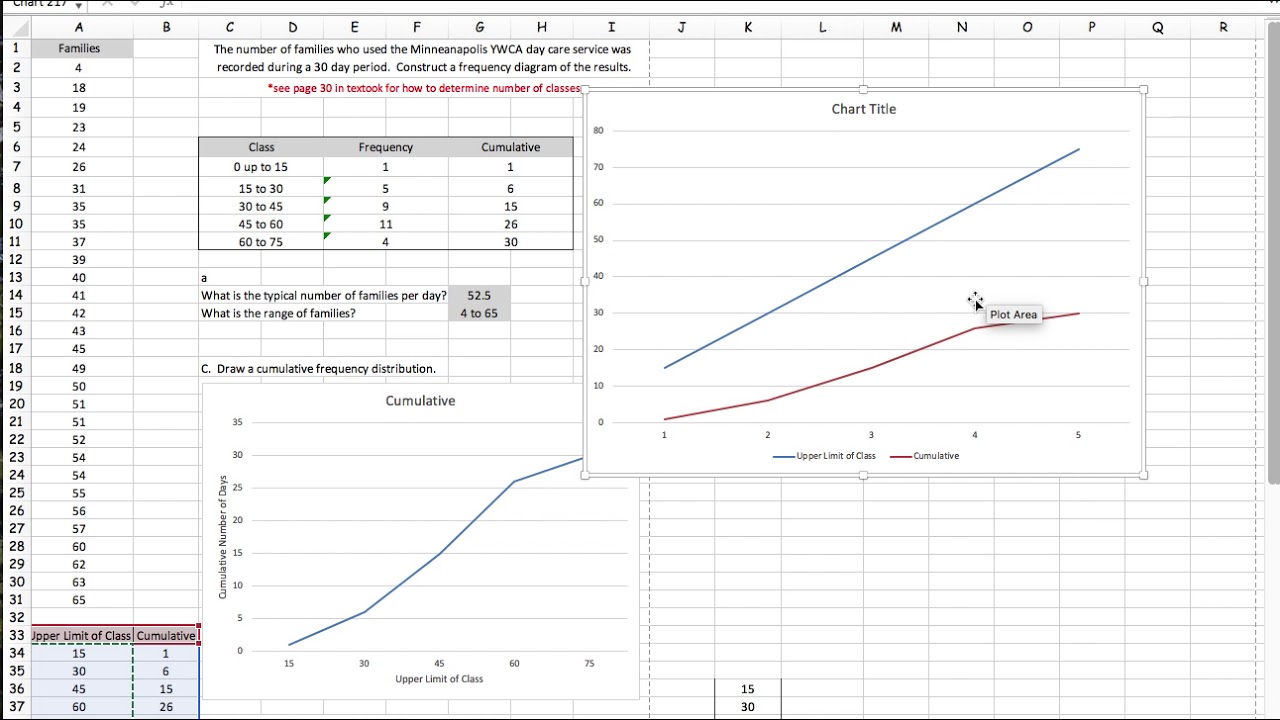Select column R header
This screenshot has height=720, width=1280.
(x=1223, y=27)
